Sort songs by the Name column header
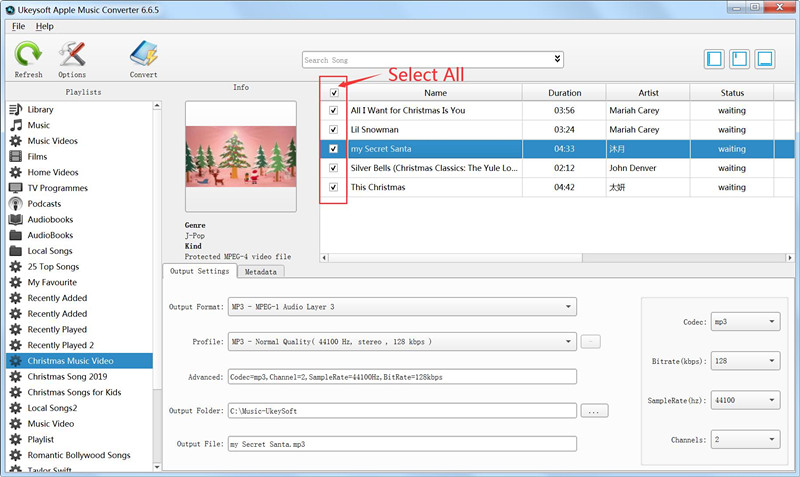800x477 pixels. [x=435, y=93]
